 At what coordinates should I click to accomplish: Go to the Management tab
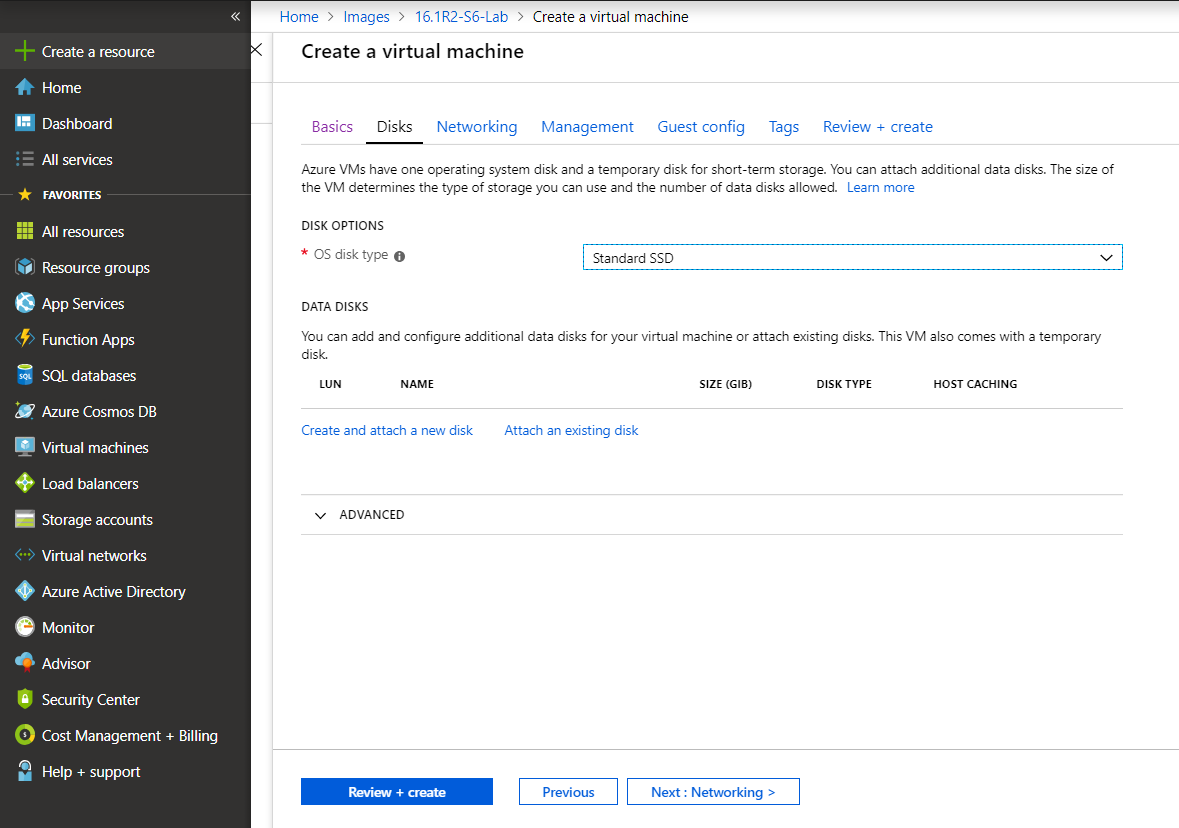(x=587, y=126)
